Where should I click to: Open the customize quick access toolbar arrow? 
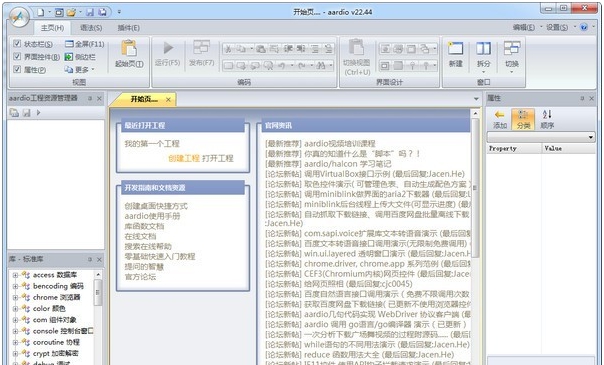click(119, 12)
